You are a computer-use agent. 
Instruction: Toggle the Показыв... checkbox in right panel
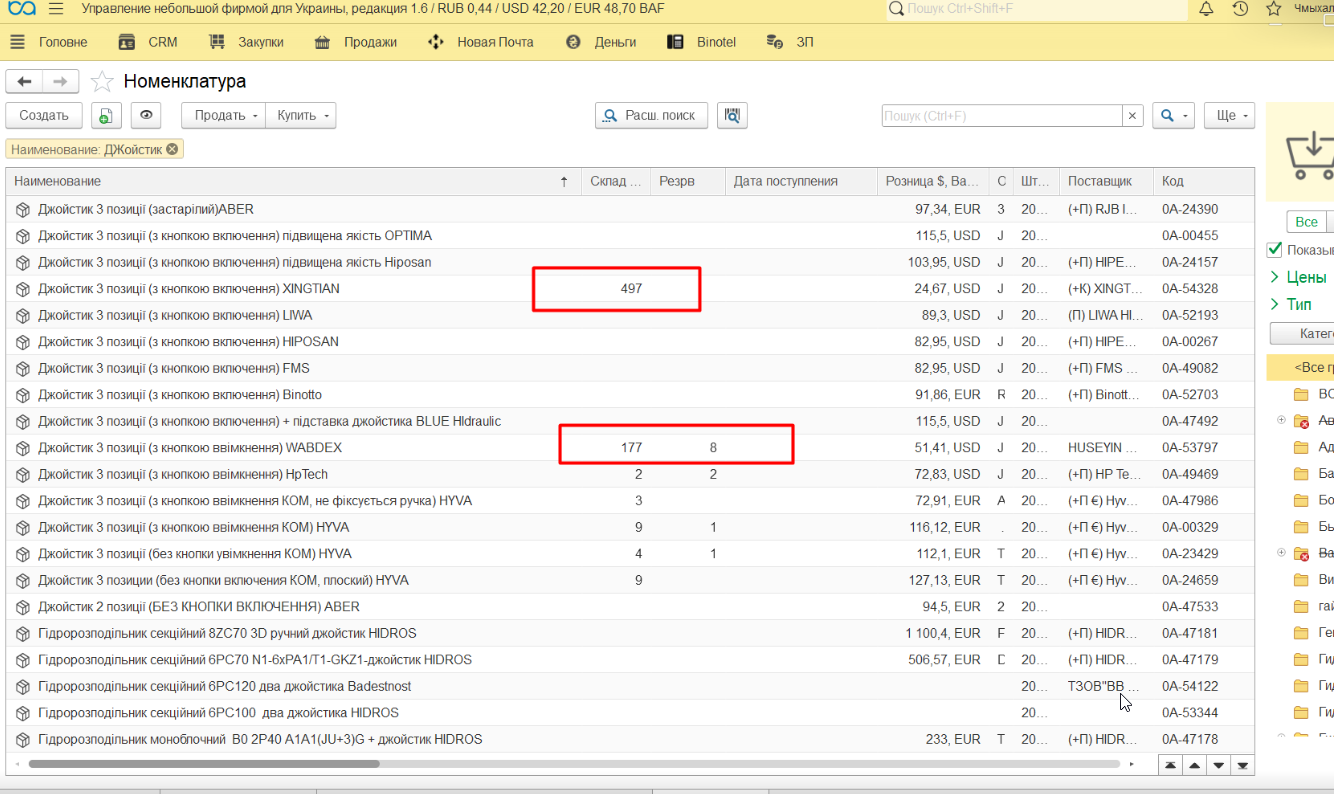[1275, 250]
